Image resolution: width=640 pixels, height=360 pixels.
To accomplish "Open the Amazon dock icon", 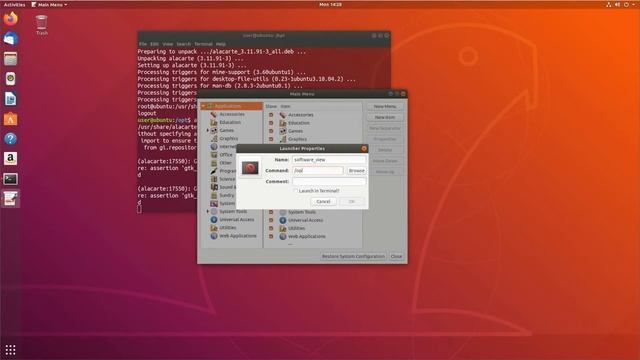I will pos(11,158).
